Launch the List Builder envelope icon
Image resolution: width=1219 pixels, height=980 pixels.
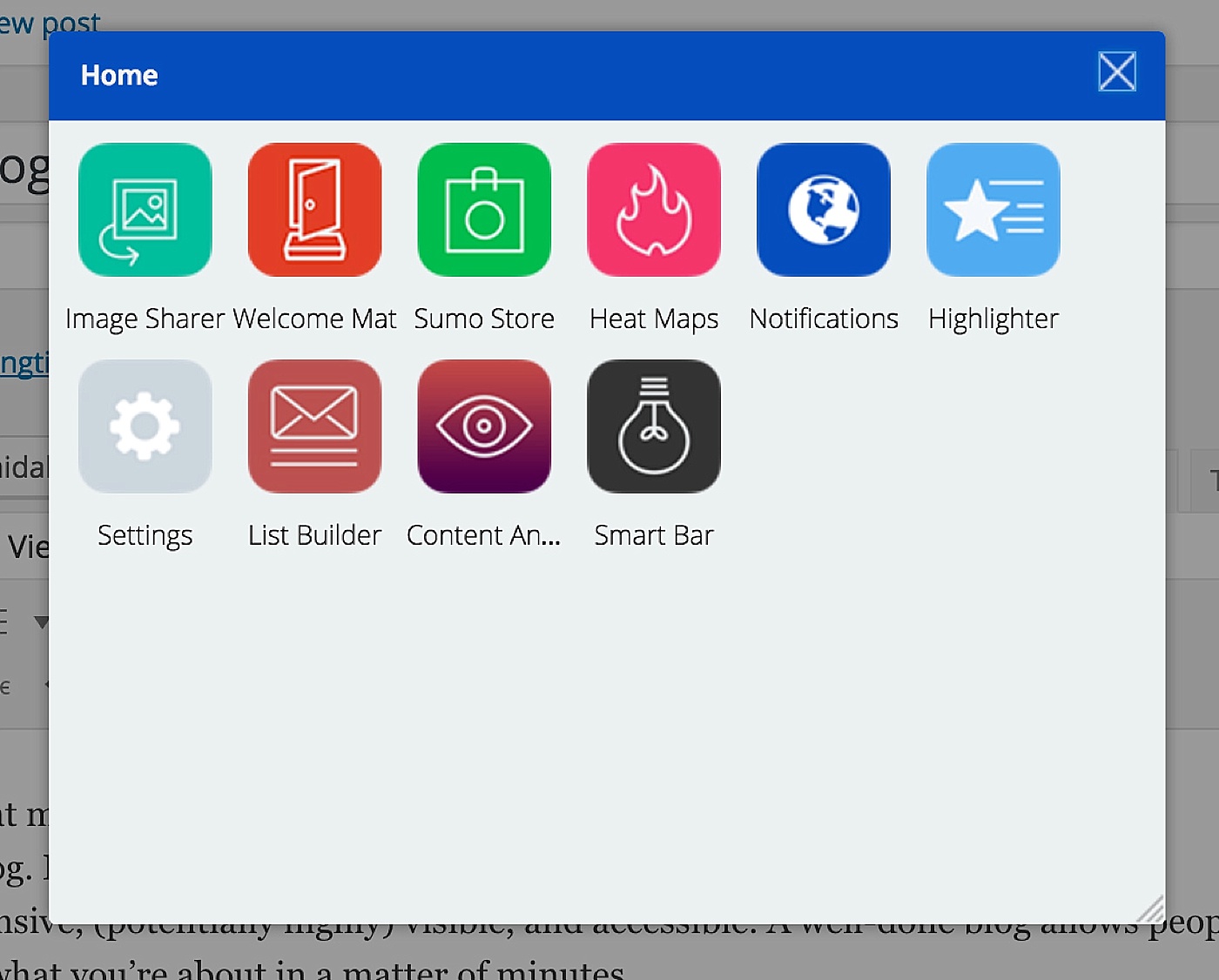pos(314,426)
